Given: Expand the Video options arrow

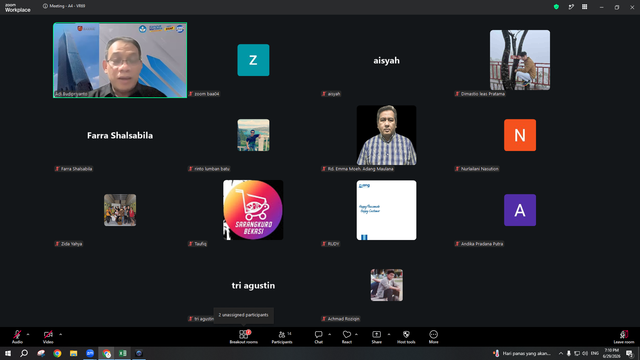Looking at the screenshot, I should coord(60,334).
